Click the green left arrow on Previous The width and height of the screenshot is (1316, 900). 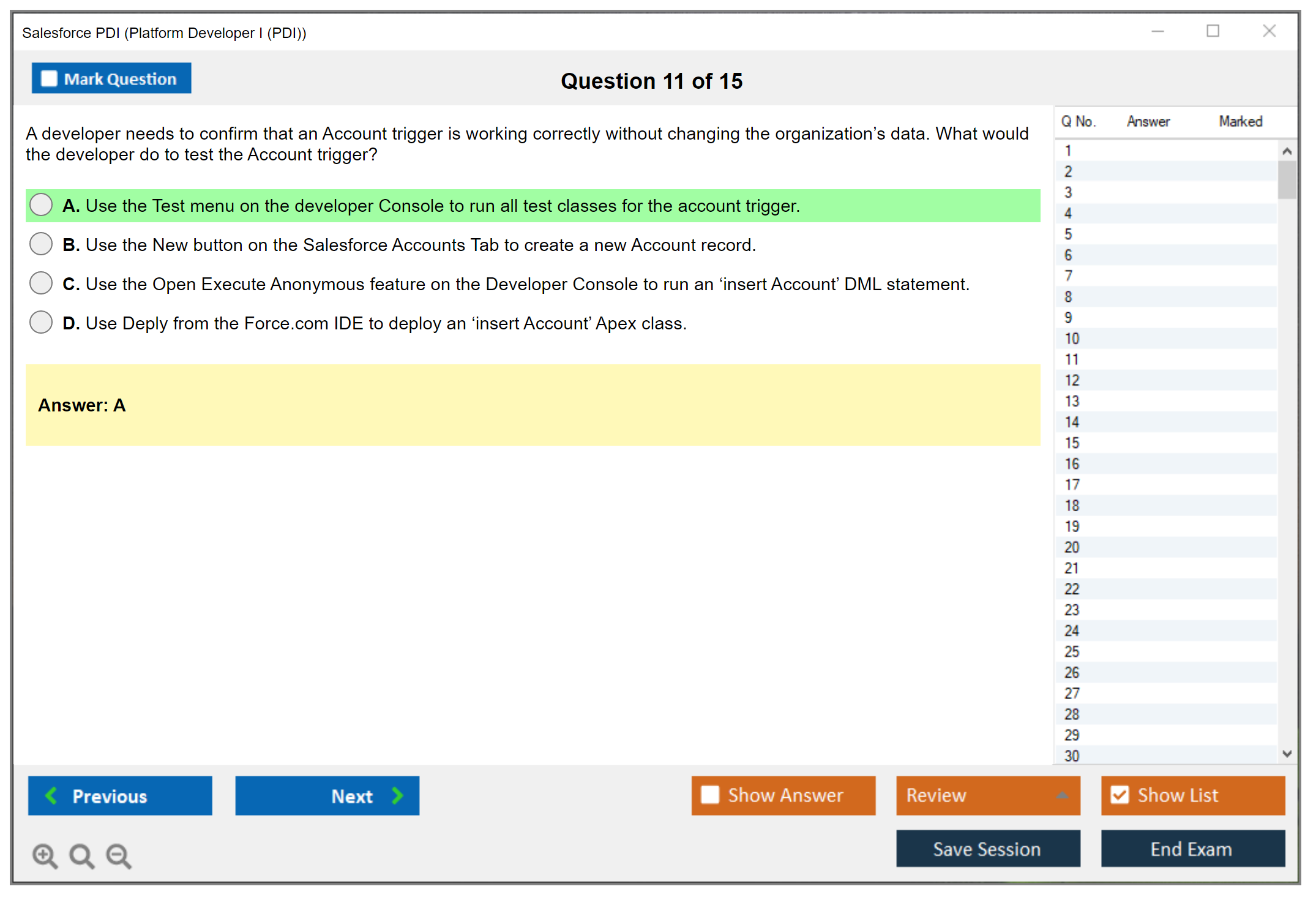click(x=51, y=795)
